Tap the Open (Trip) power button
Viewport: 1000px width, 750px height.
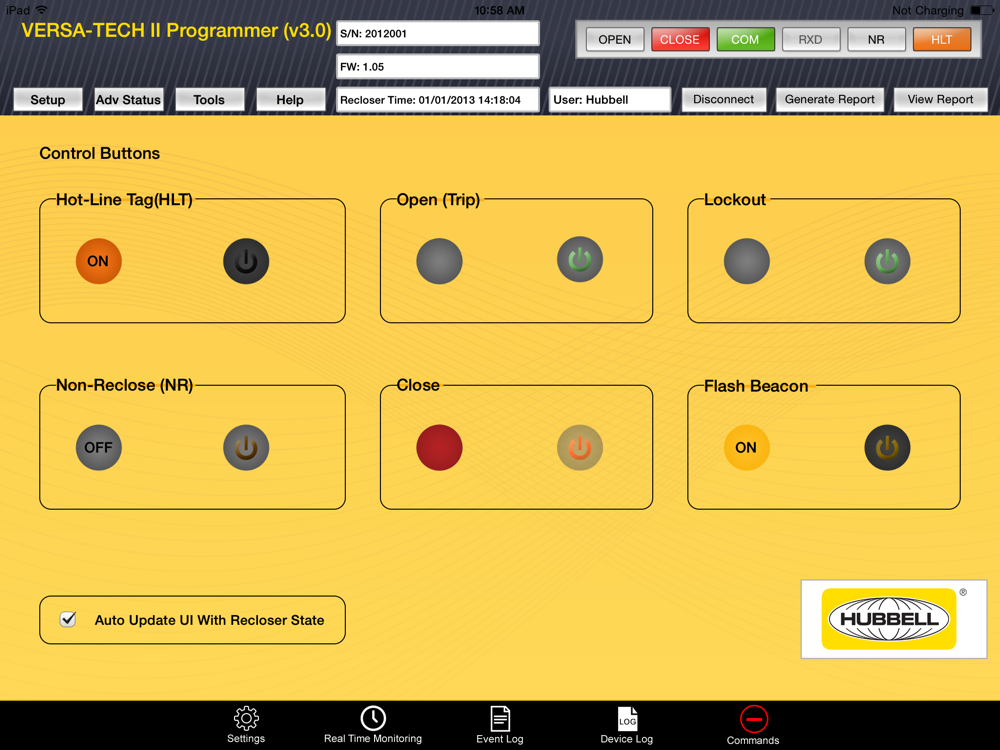point(580,260)
